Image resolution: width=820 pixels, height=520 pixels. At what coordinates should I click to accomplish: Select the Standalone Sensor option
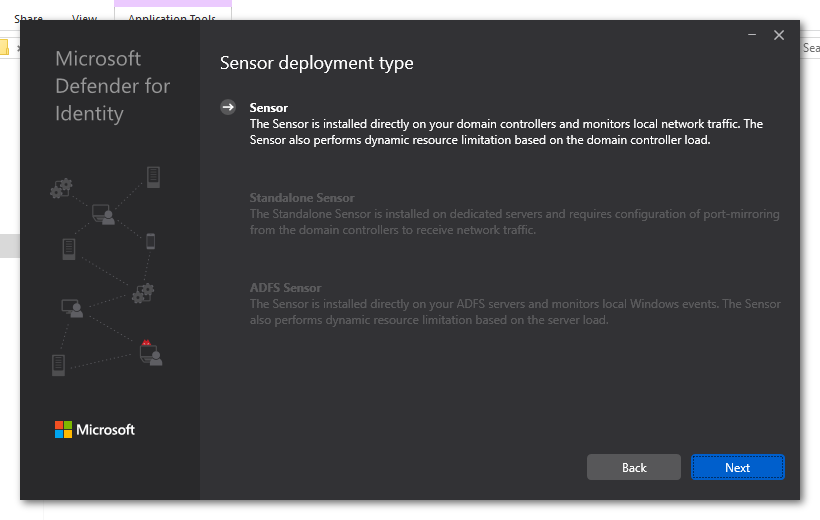click(302, 198)
